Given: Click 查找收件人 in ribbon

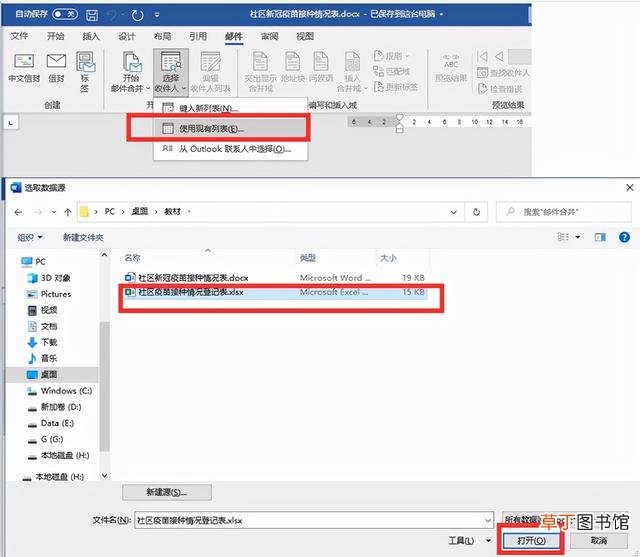Looking at the screenshot, I should [x=503, y=73].
